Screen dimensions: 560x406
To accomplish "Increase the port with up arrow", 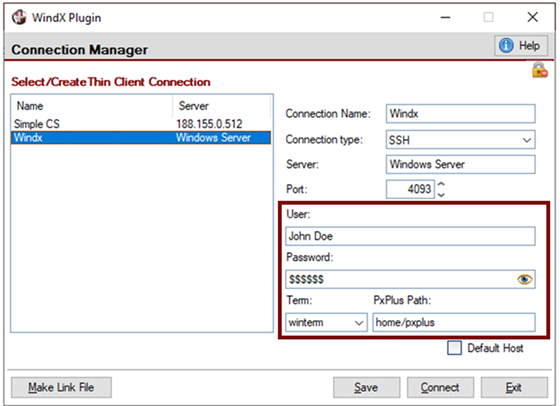I will [x=441, y=184].
